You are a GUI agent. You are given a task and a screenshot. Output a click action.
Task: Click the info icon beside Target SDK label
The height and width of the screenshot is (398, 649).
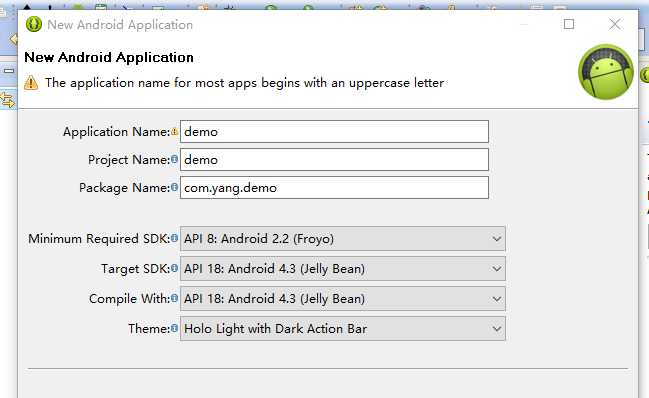click(x=174, y=269)
